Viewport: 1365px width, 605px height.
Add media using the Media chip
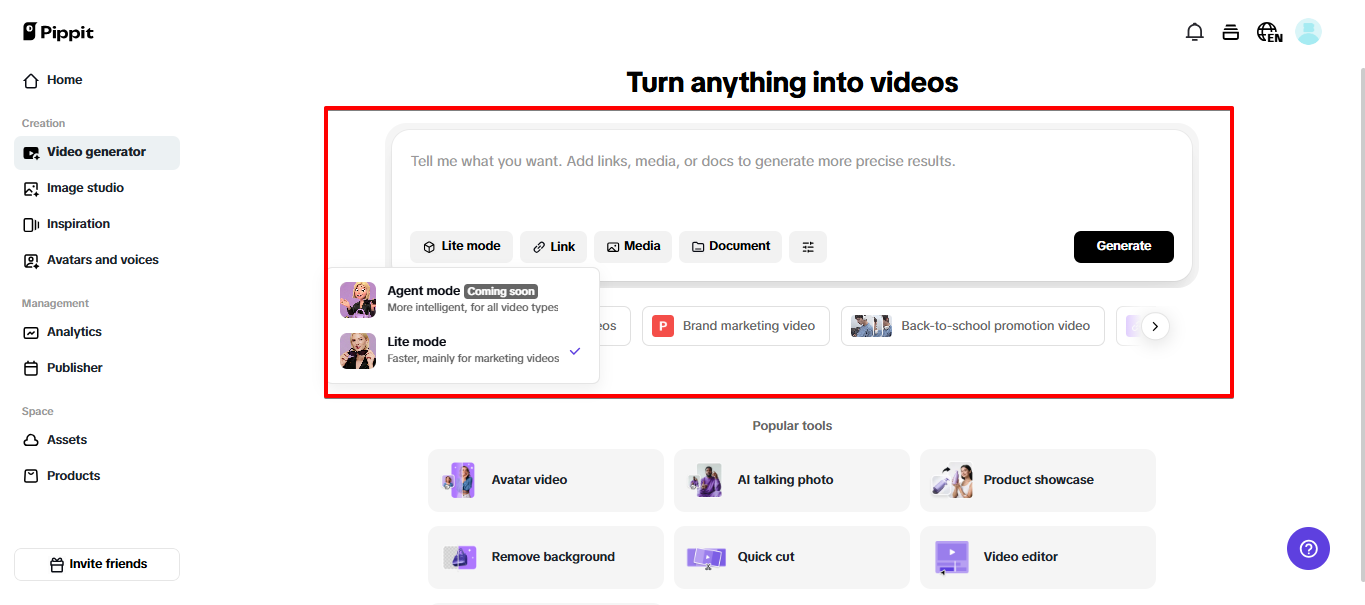[x=633, y=246]
